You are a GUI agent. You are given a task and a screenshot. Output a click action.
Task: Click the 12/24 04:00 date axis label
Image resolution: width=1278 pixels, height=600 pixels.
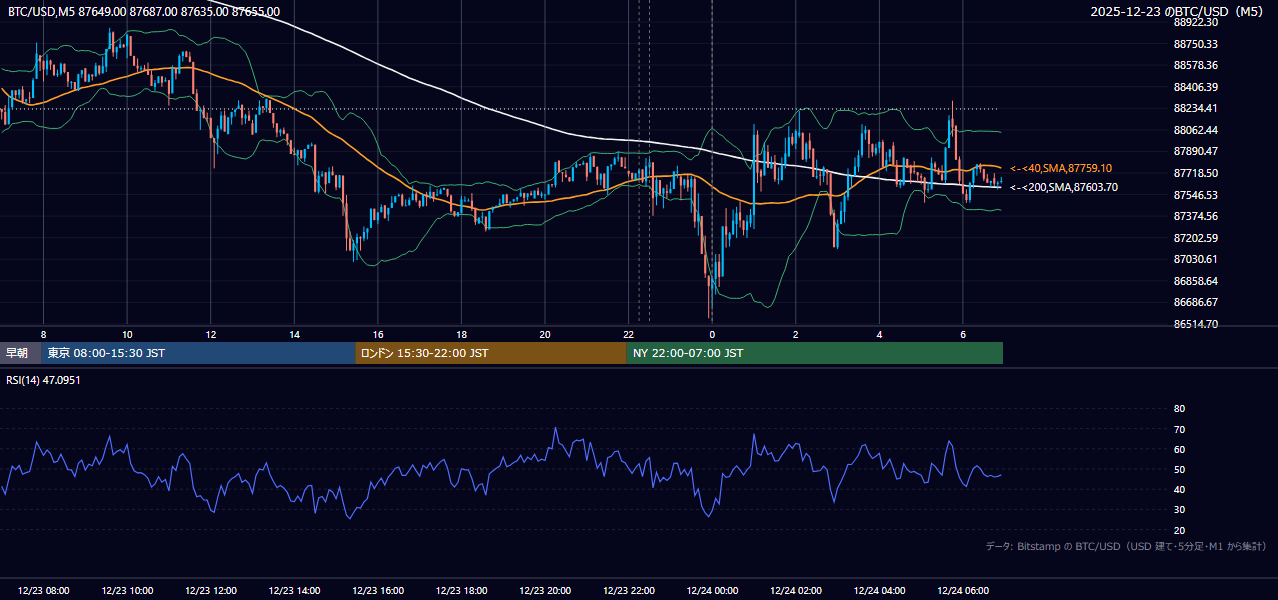(x=880, y=591)
